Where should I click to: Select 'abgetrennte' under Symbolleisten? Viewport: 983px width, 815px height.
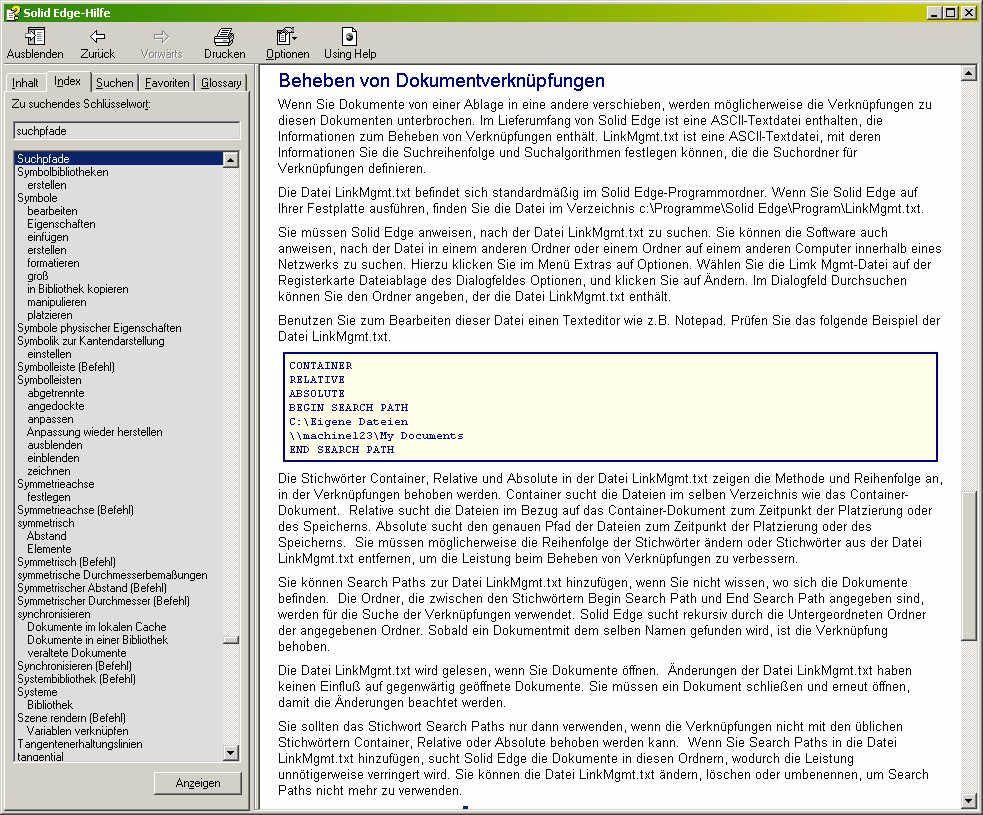[56, 393]
